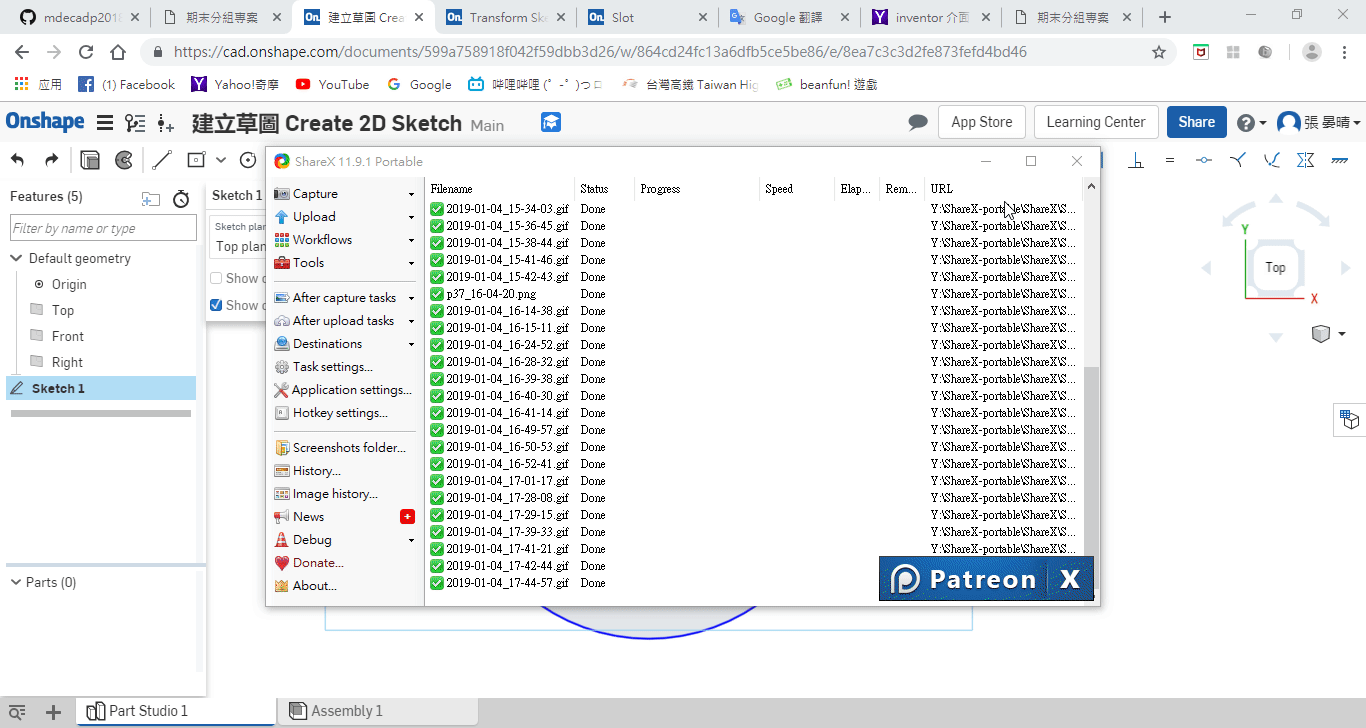Image resolution: width=1366 pixels, height=728 pixels.
Task: Toggle the unchecked Show checkbox in Sketch dialog
Action: coord(216,278)
